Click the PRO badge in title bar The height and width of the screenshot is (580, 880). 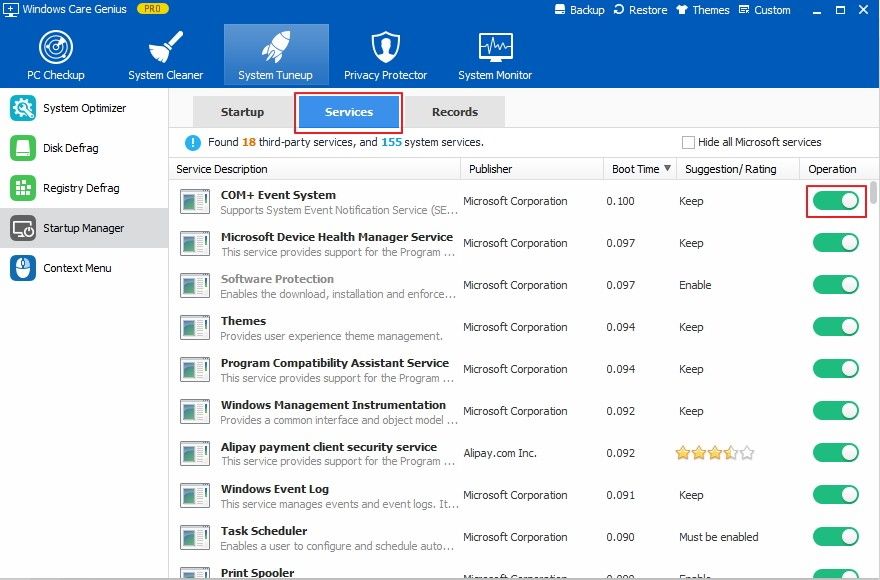click(x=153, y=9)
